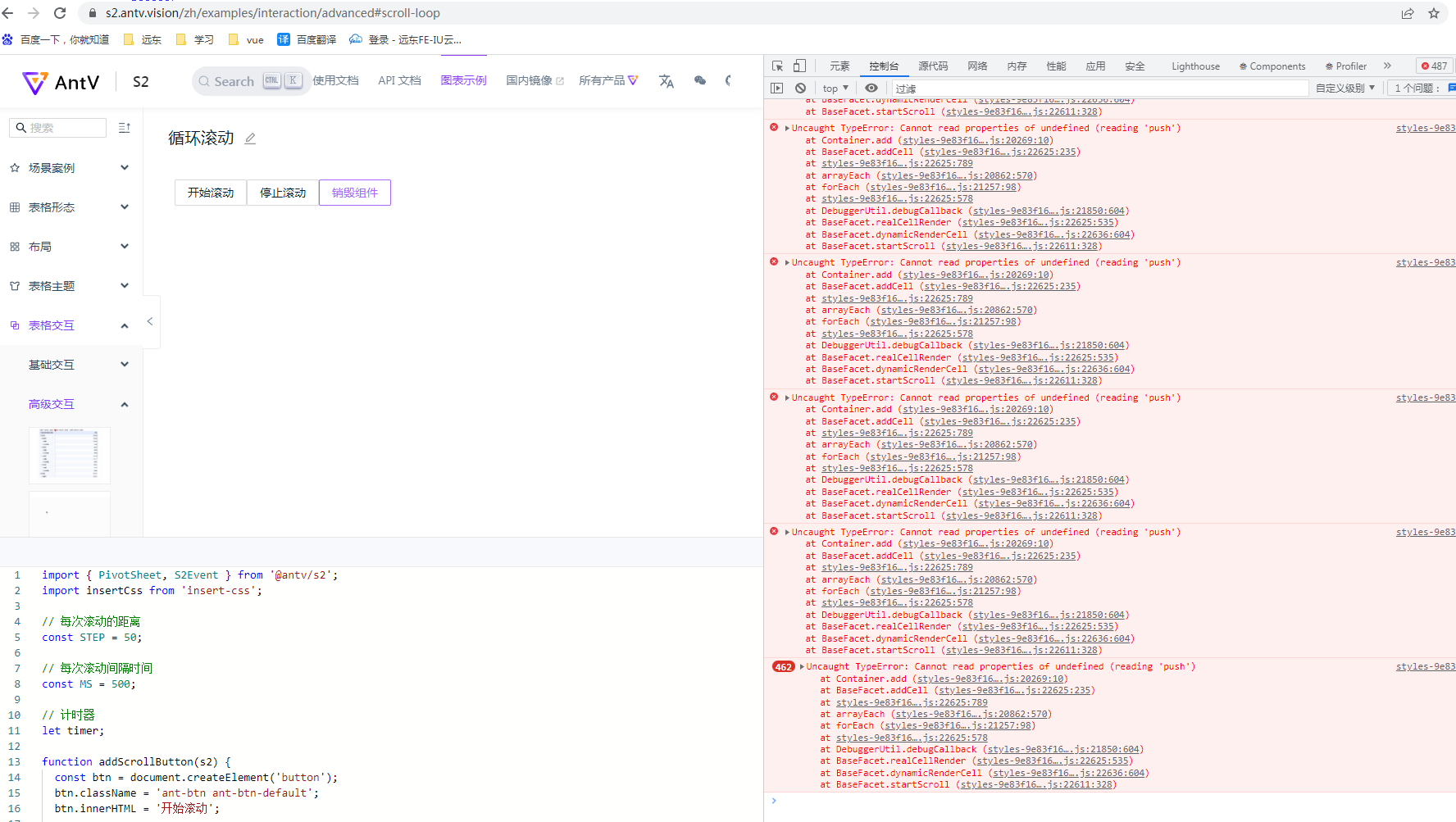The width and height of the screenshot is (1456, 822).
Task: Click the WeChat icon in the navbar
Action: 699,81
